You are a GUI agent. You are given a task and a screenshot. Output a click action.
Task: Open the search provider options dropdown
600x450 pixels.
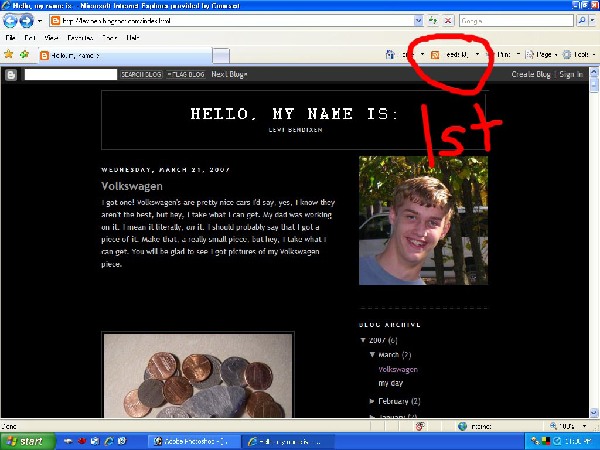tap(593, 21)
